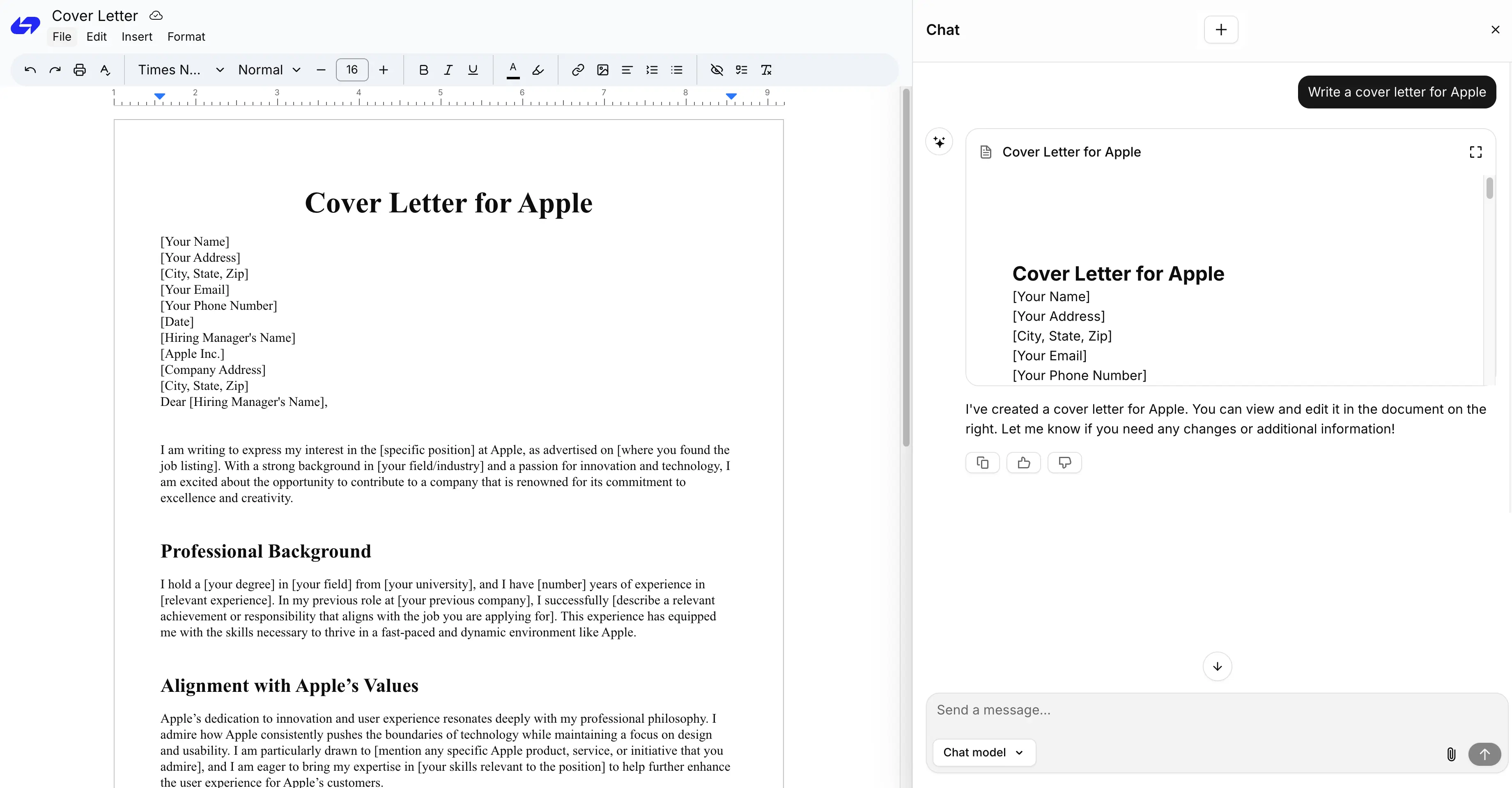Attach a file with the paperclip icon
This screenshot has width=1512, height=788.
pyautogui.click(x=1451, y=754)
